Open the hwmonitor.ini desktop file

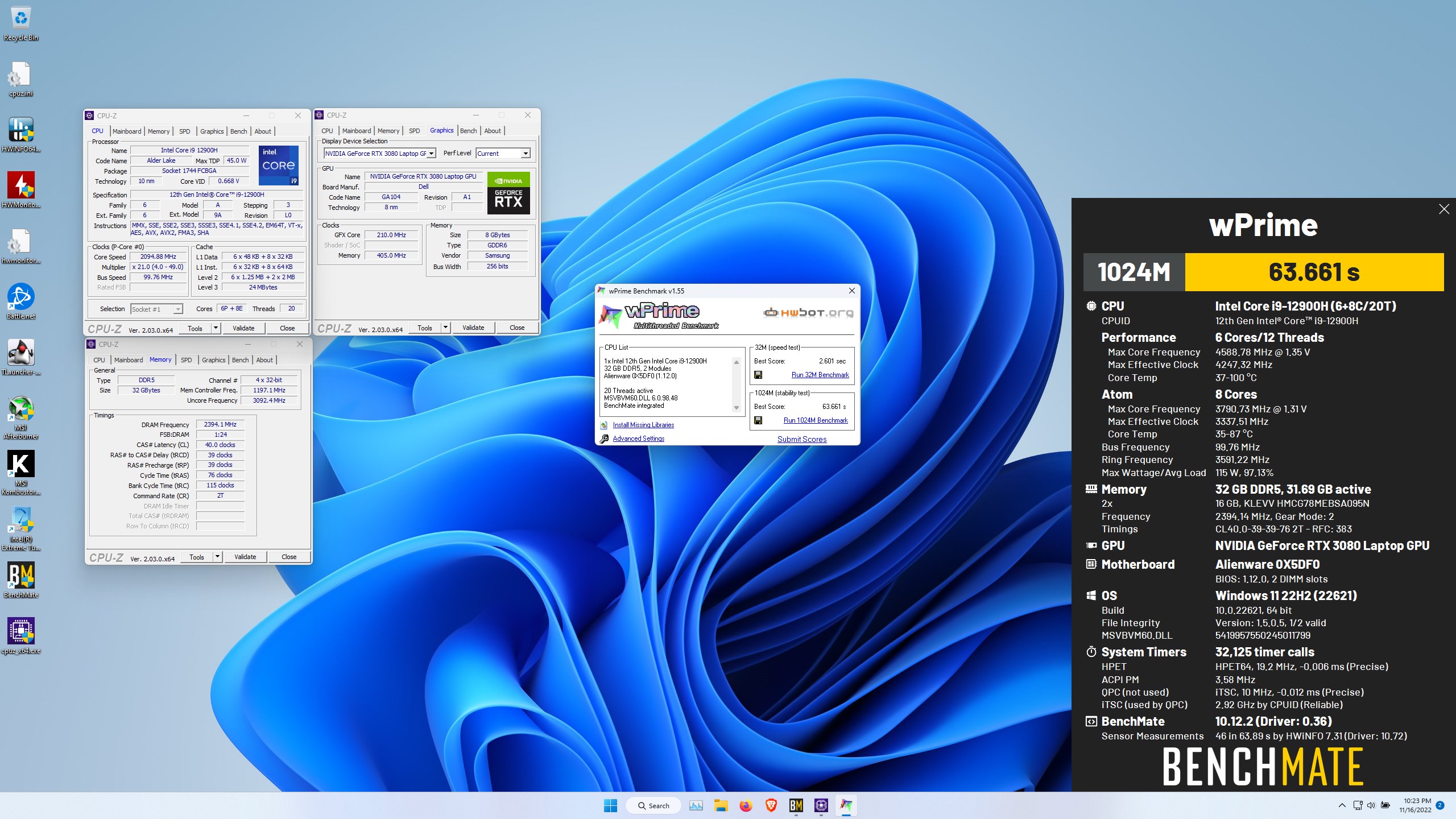tap(21, 247)
